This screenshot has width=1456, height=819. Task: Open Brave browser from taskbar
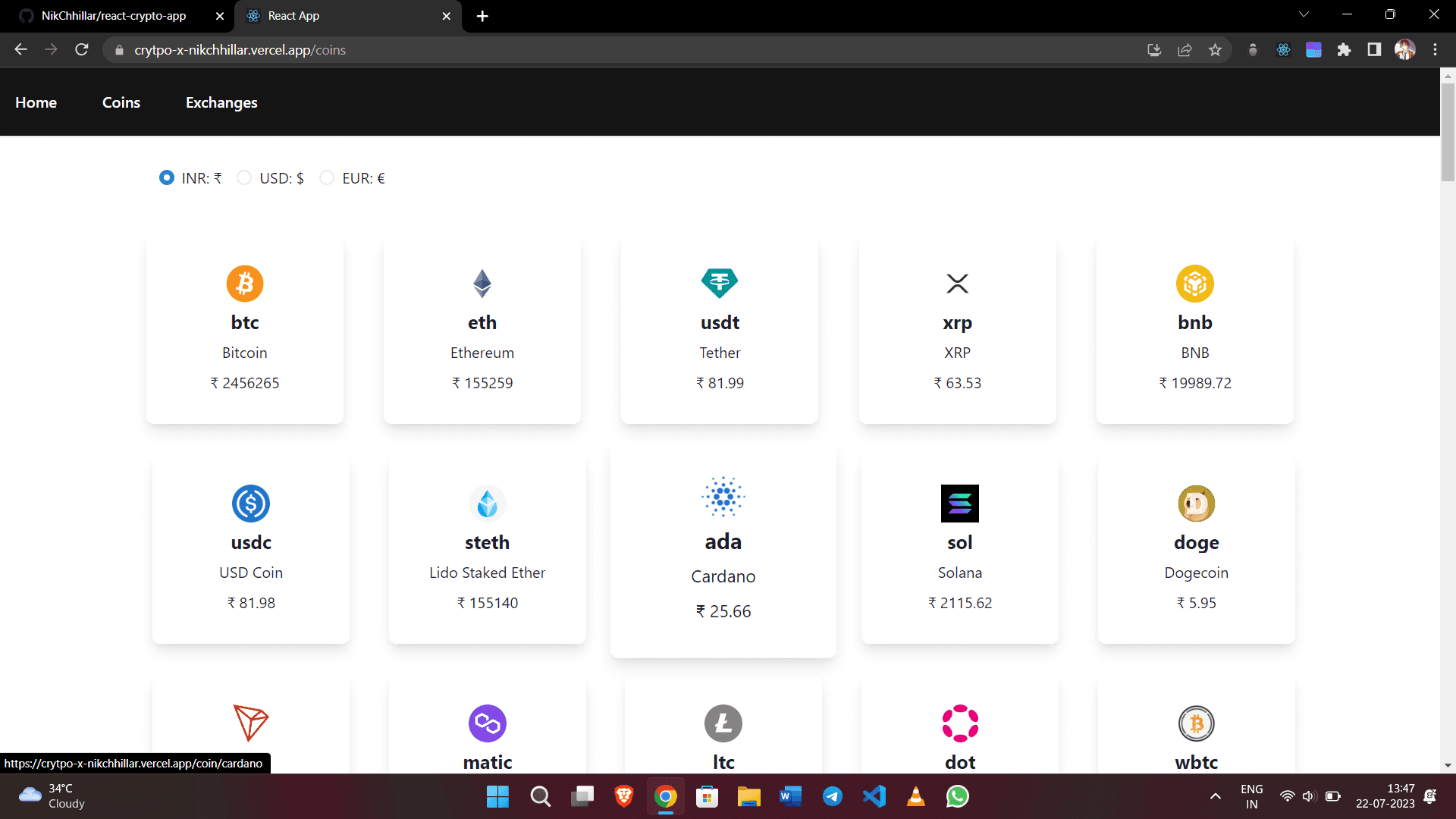(x=624, y=796)
